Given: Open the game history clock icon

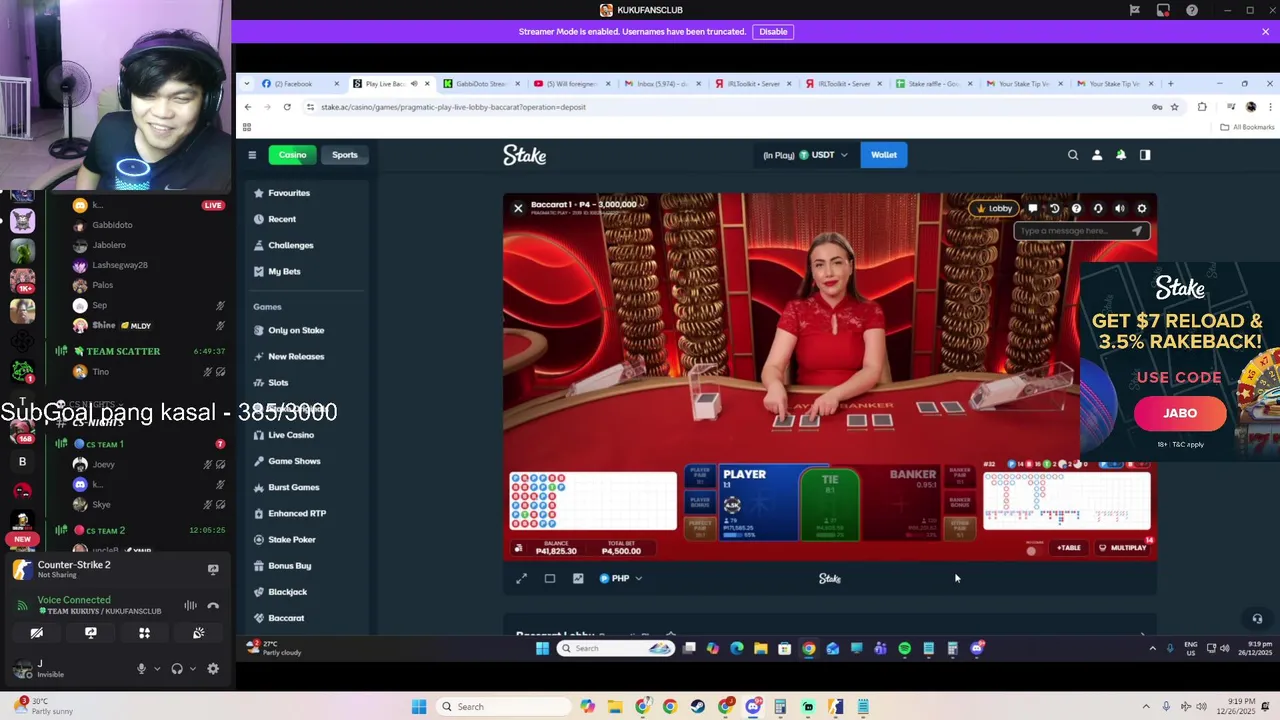Looking at the screenshot, I should coord(1054,208).
